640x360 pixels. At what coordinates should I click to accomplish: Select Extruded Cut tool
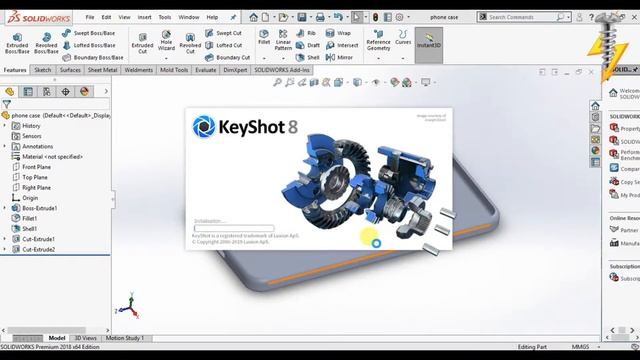coord(142,44)
